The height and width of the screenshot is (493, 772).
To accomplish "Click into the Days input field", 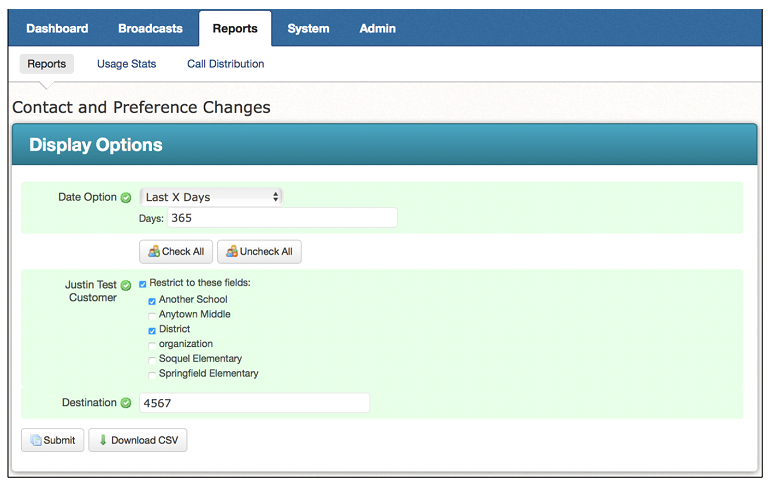I will click(282, 218).
